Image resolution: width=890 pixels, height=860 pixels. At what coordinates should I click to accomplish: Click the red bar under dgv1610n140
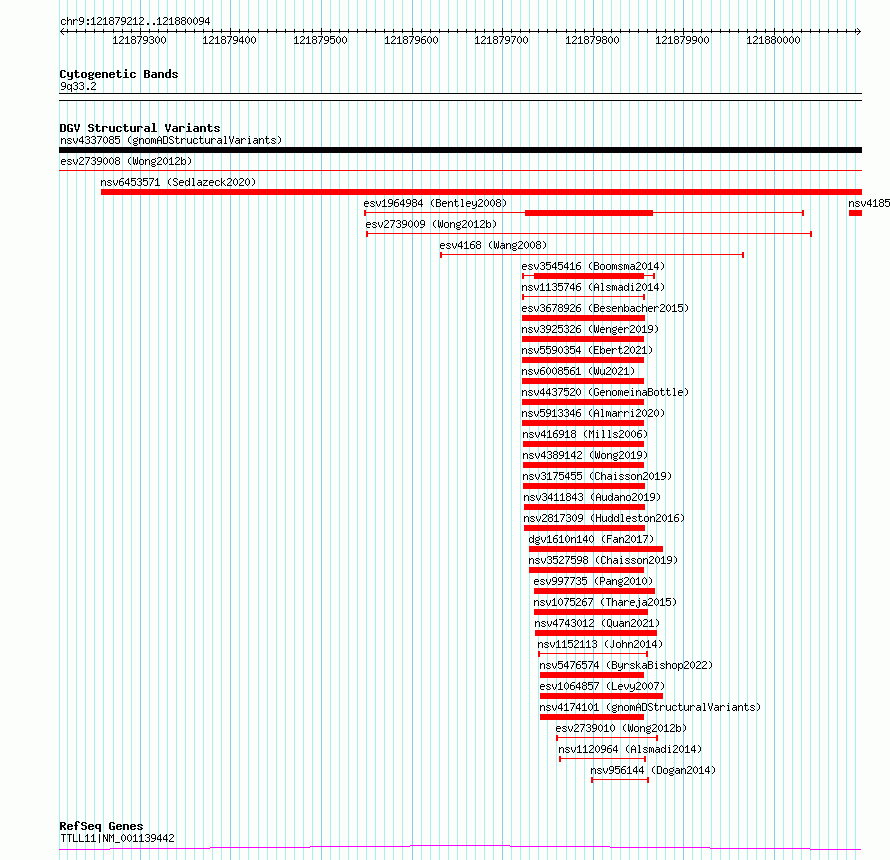coord(596,549)
